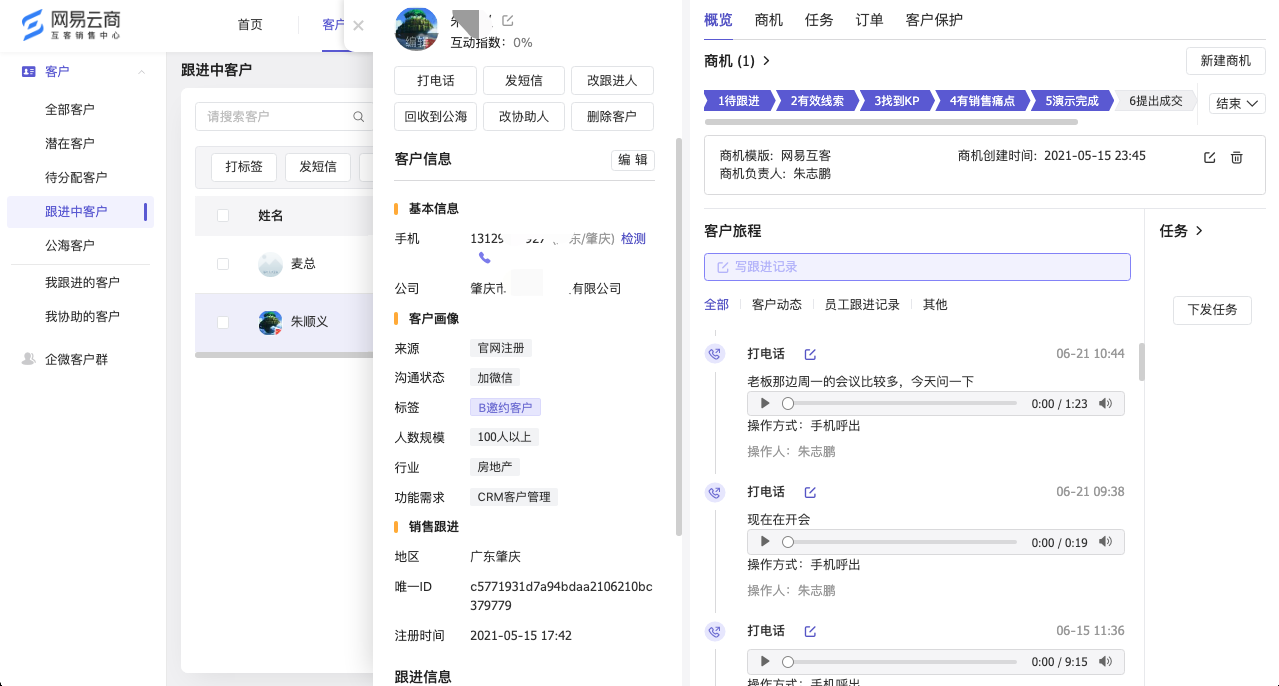Delete the opportunity using the trash icon
Screen dimensions: 1279x686
click(x=1236, y=158)
